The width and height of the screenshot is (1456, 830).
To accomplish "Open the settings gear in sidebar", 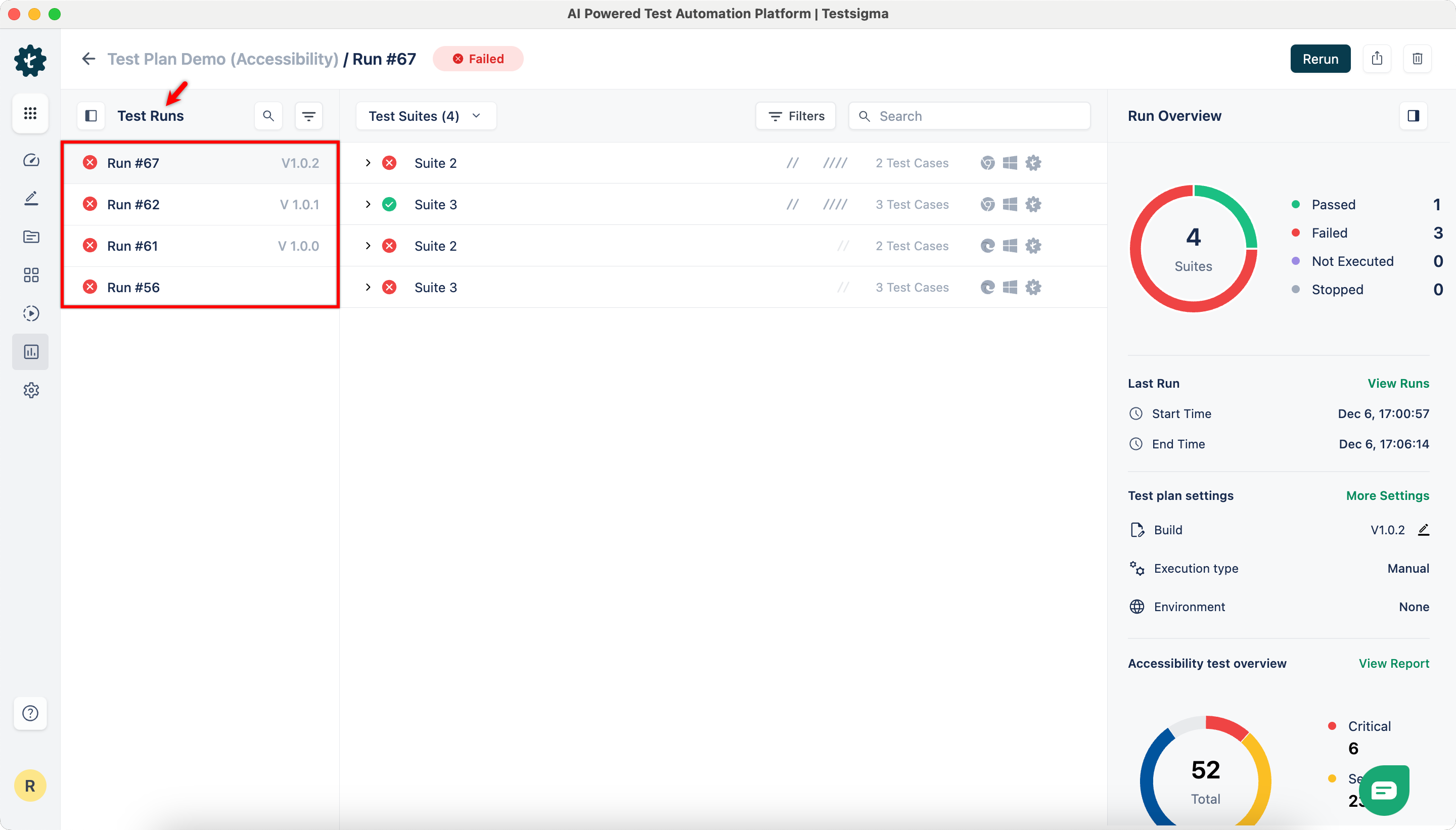I will tap(31, 391).
